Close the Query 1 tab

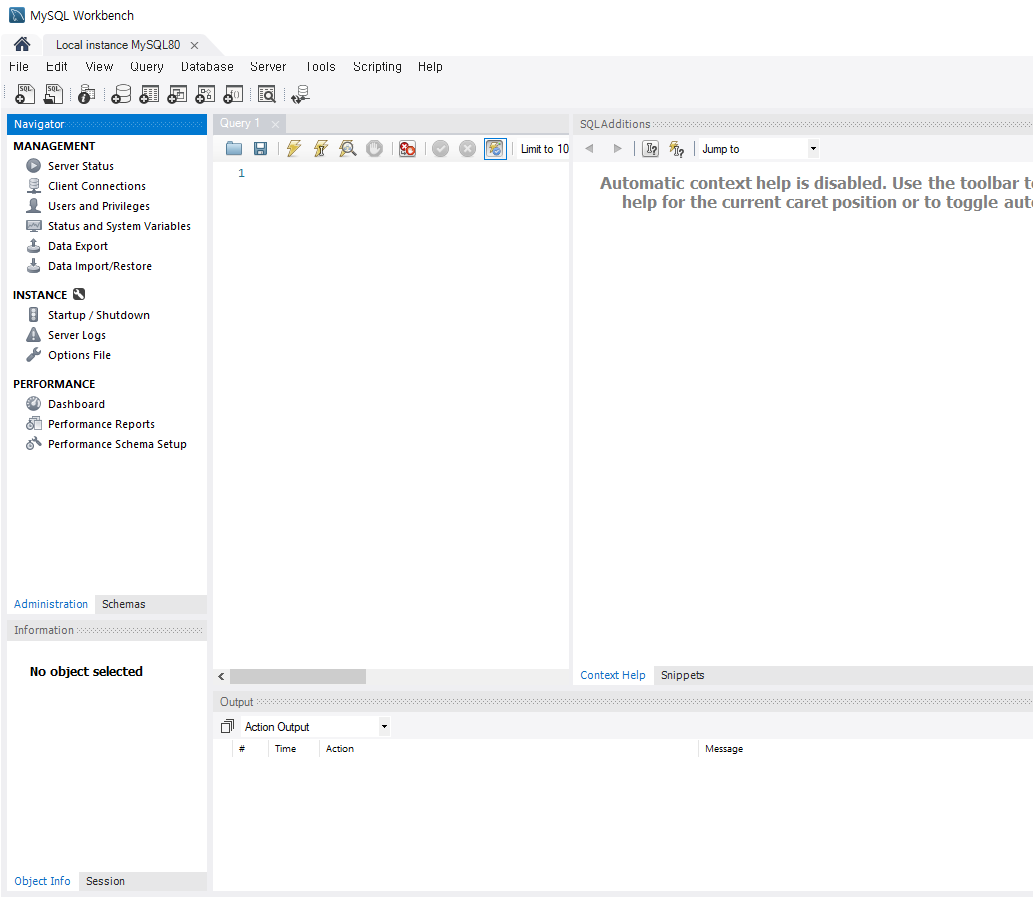[x=275, y=125]
